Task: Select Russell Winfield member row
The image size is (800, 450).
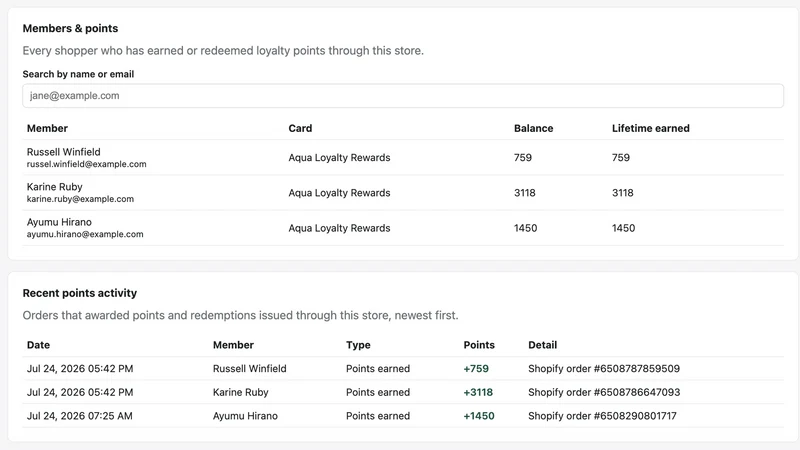Action: pos(403,158)
